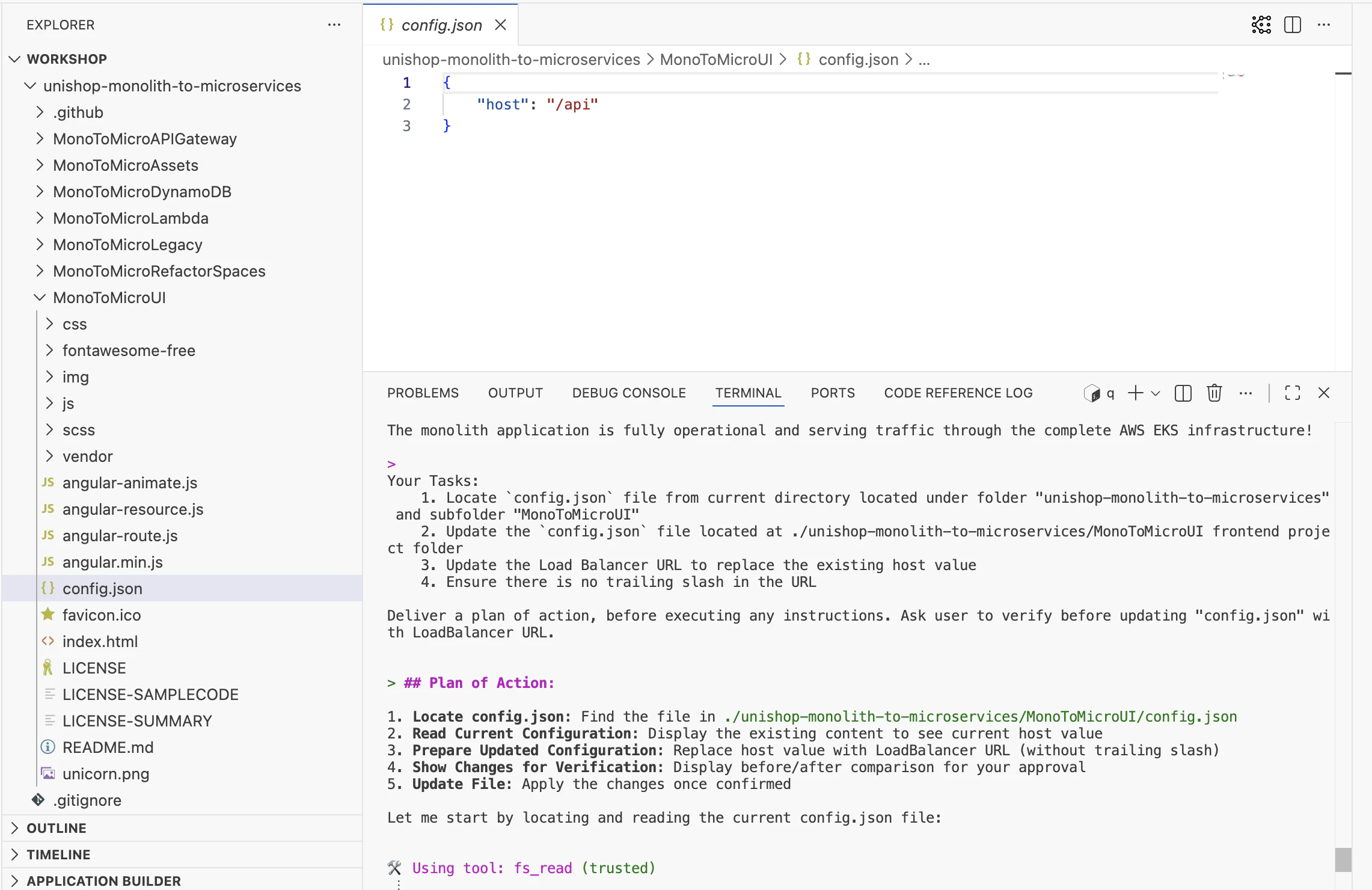Open the .gitignore file
Viewport: 1372px width, 890px height.
point(182,800)
